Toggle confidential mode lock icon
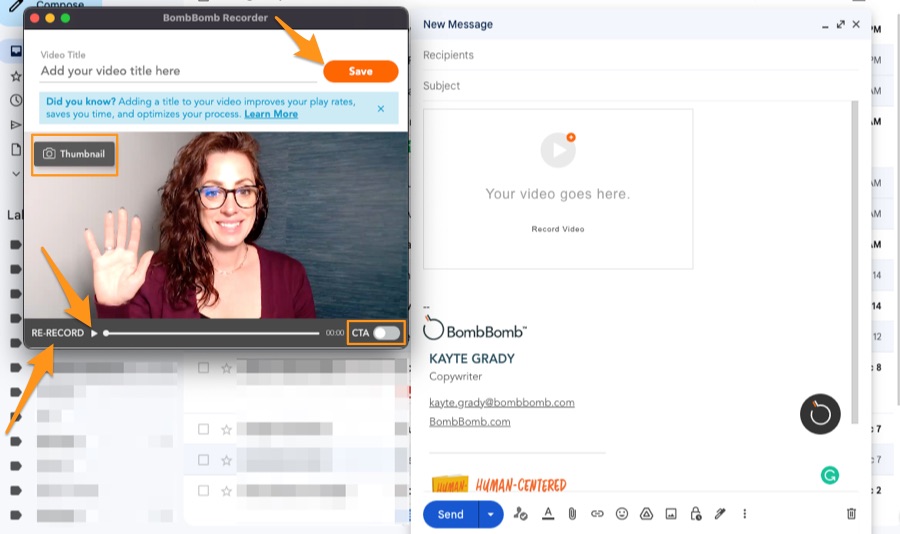The height and width of the screenshot is (534, 900). pos(696,514)
